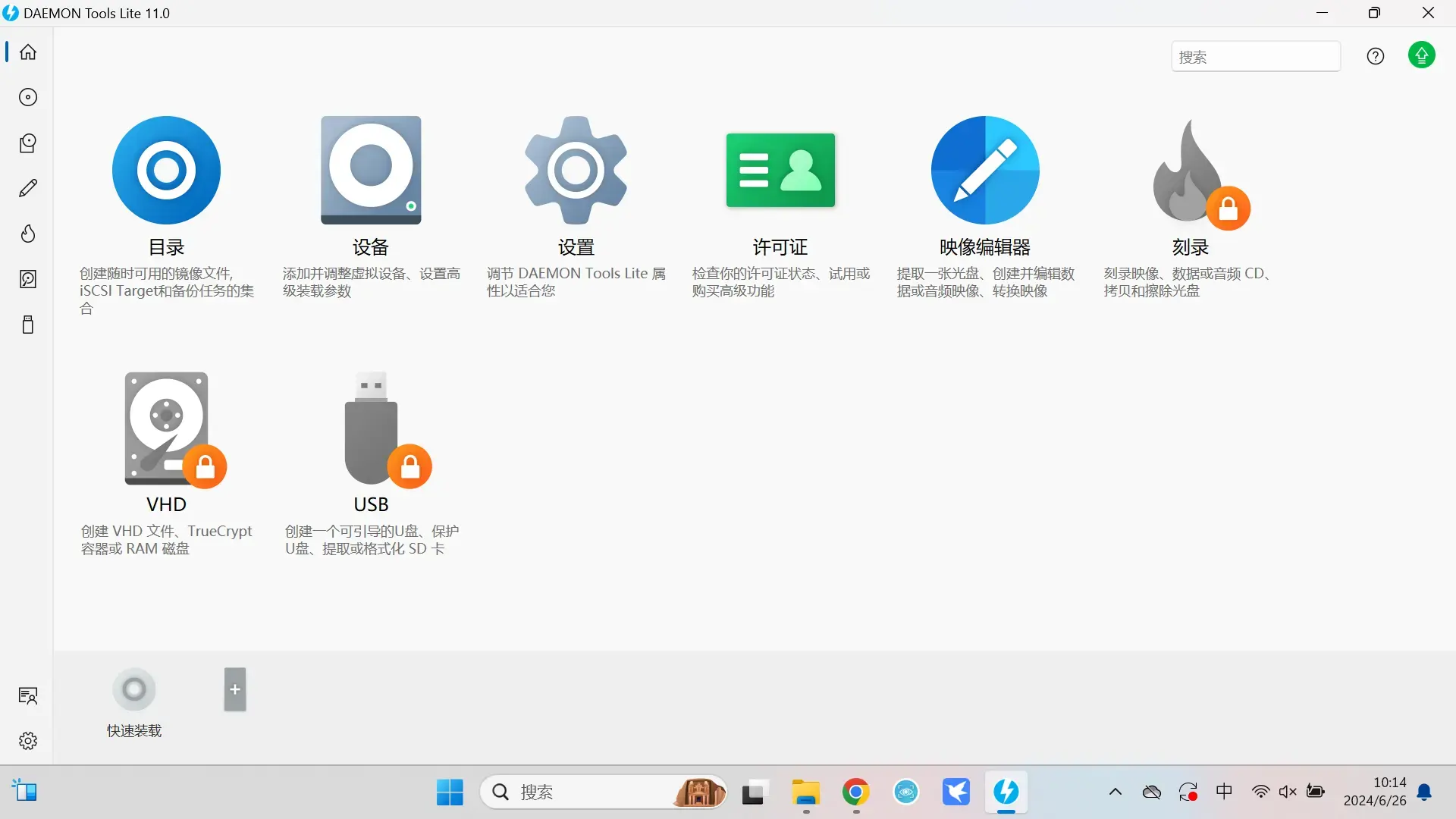Viewport: 1456px width, 819px height.
Task: Open the 设备 devices tile
Action: tap(371, 170)
